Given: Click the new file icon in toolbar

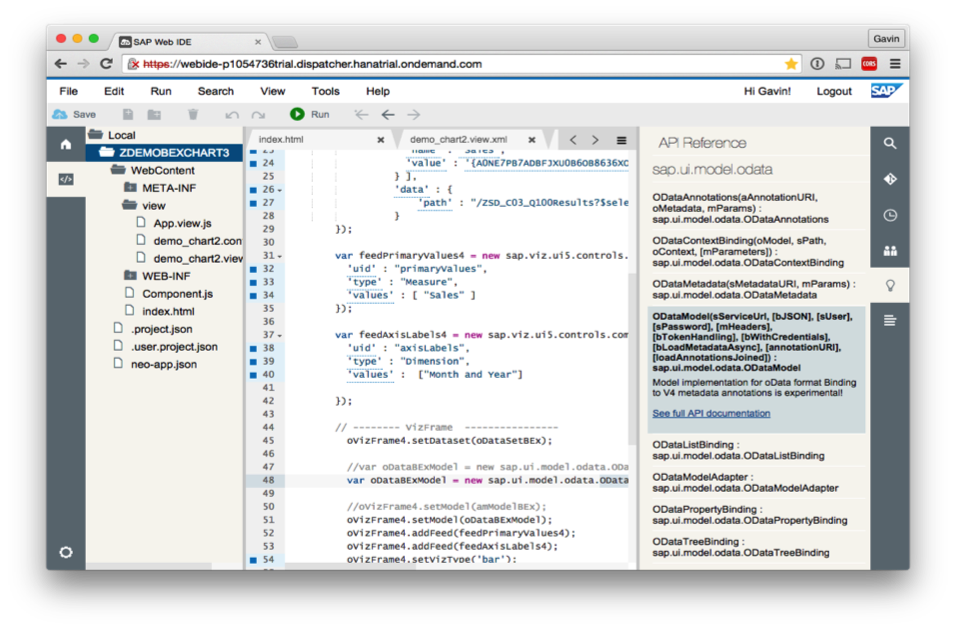Looking at the screenshot, I should tap(127, 114).
